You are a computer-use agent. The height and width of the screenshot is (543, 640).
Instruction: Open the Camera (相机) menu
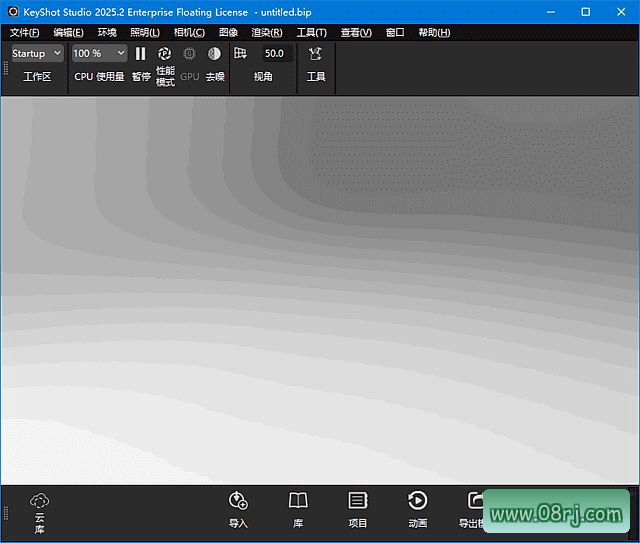tap(188, 32)
